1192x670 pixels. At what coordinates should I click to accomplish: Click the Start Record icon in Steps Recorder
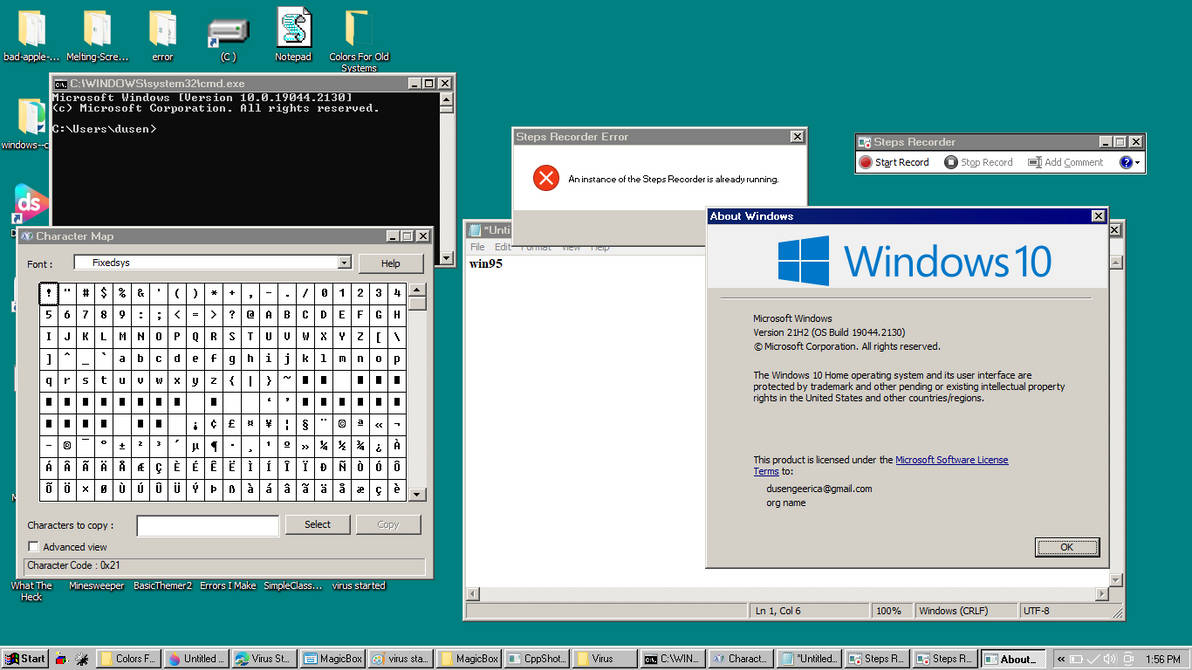(x=865, y=162)
